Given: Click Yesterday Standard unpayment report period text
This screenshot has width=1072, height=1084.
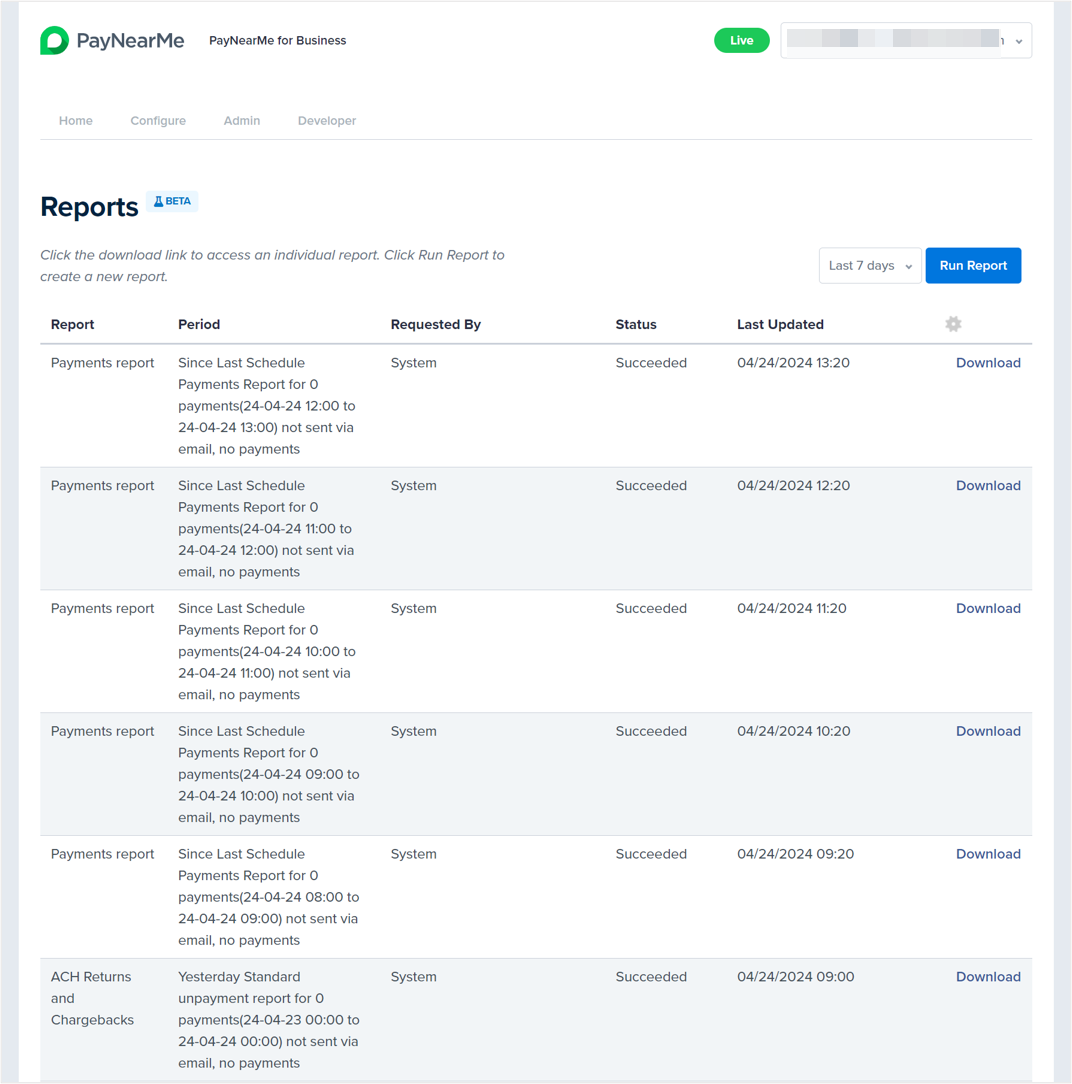Looking at the screenshot, I should coord(268,1020).
